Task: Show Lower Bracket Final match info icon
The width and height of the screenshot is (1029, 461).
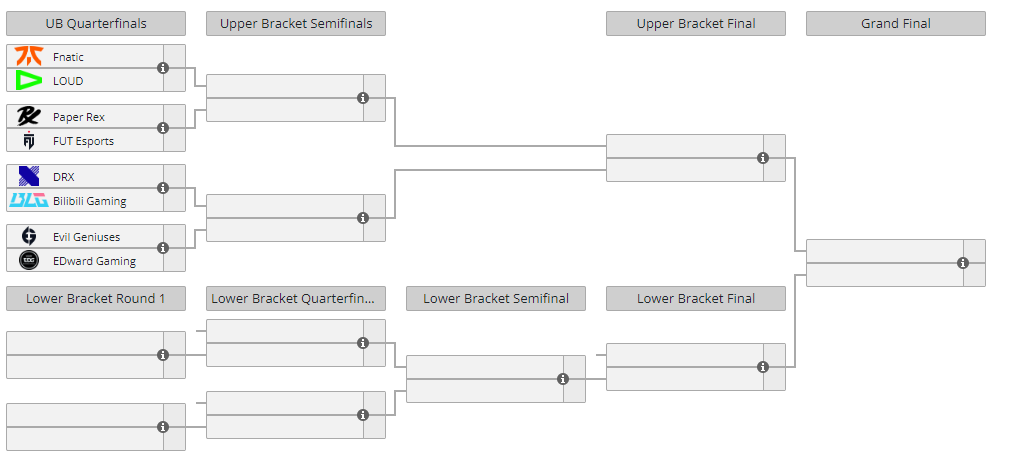Action: 763,367
